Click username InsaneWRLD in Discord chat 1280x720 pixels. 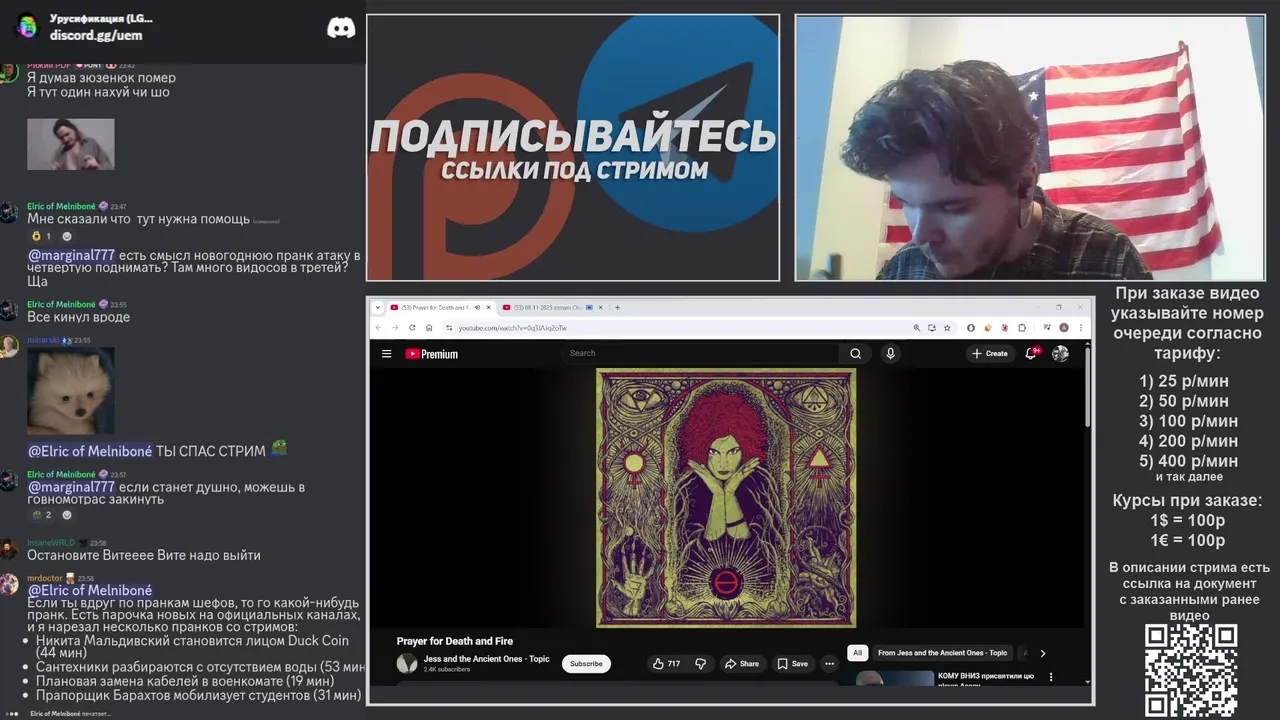click(x=51, y=543)
